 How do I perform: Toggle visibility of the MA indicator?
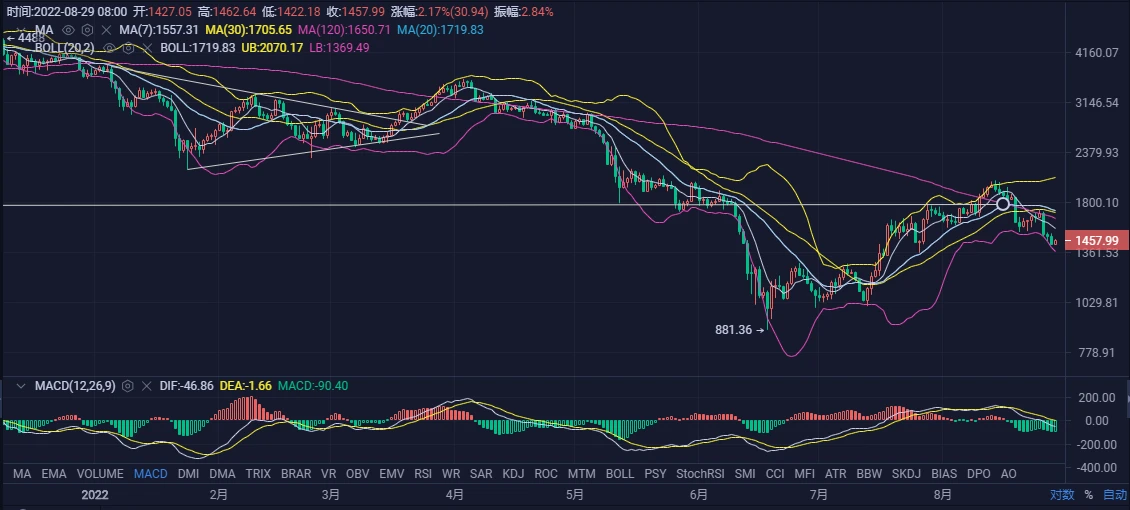pos(68,30)
